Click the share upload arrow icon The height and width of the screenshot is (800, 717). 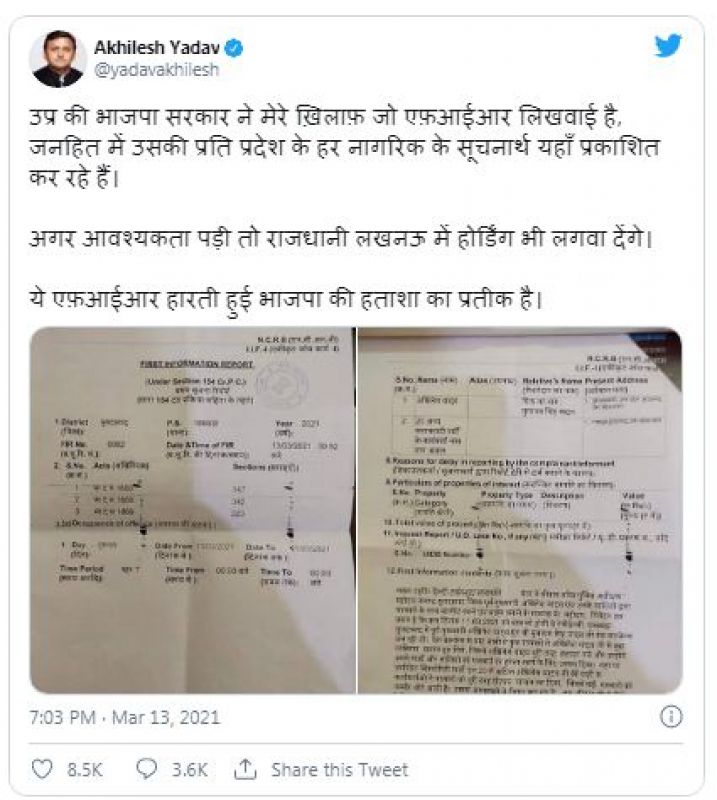245,769
